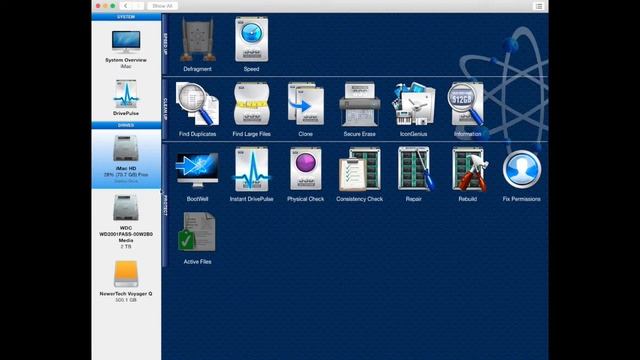Open Fix Permissions tool
640x360 pixels.
pyautogui.click(x=522, y=175)
